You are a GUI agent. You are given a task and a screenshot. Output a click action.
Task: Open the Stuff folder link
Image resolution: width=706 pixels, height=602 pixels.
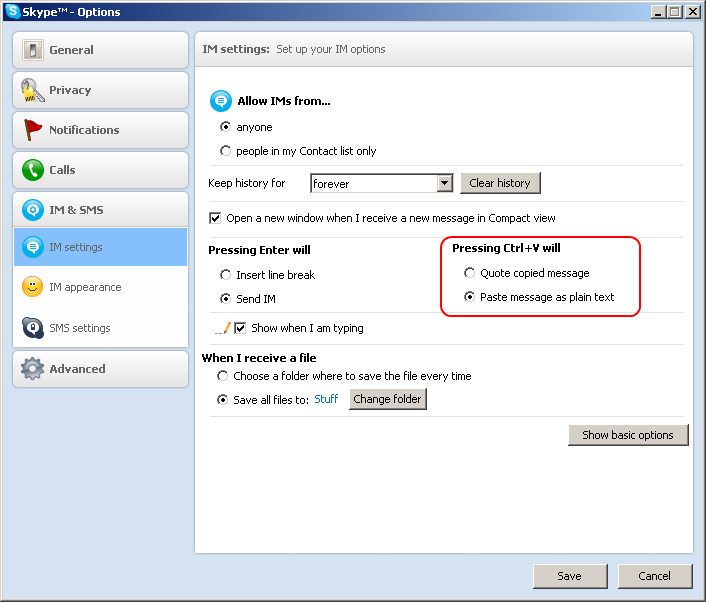(326, 399)
